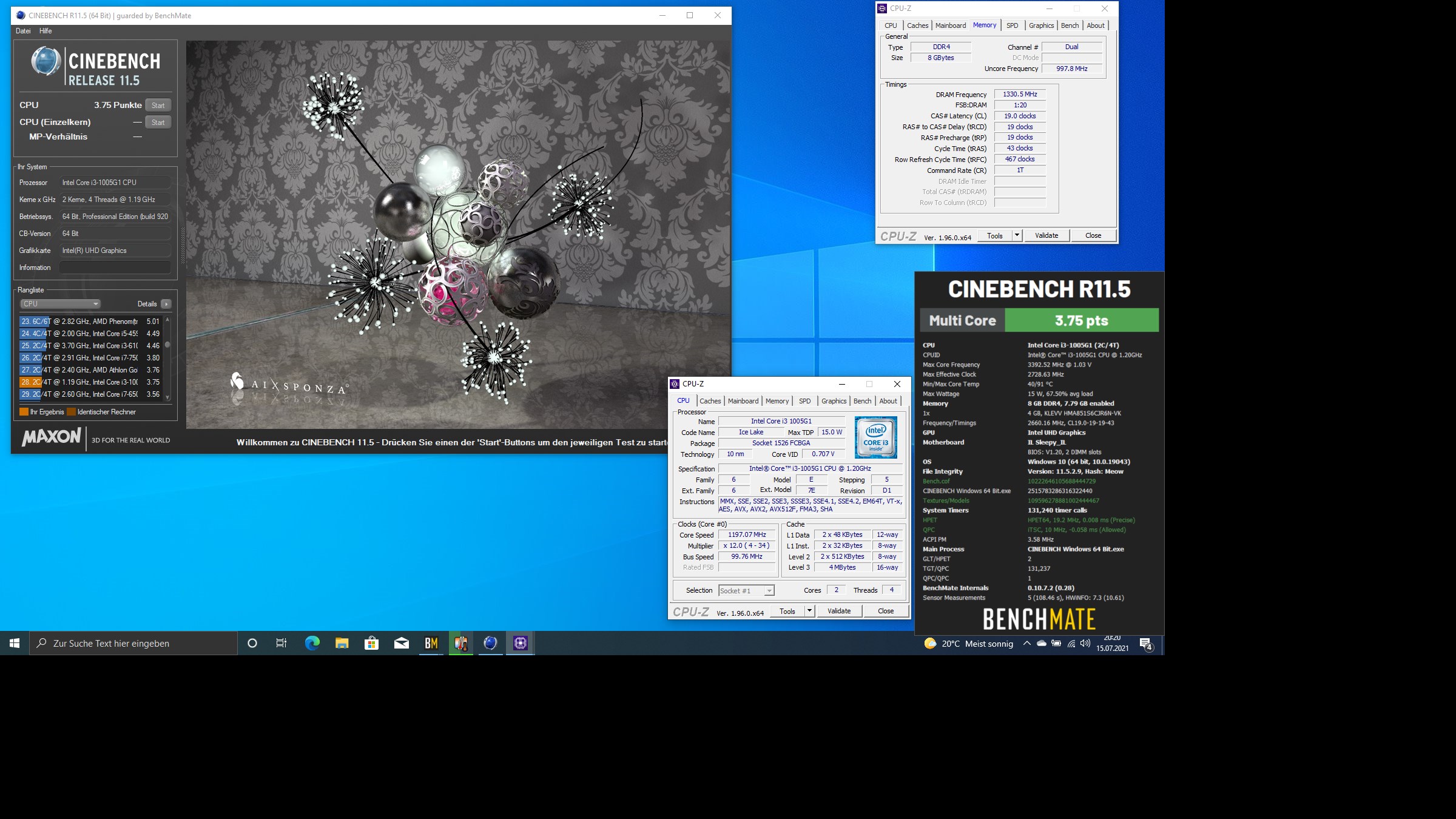The image size is (1456, 819).
Task: Open Graphics tab in top CPU-Z window
Action: click(x=1041, y=25)
